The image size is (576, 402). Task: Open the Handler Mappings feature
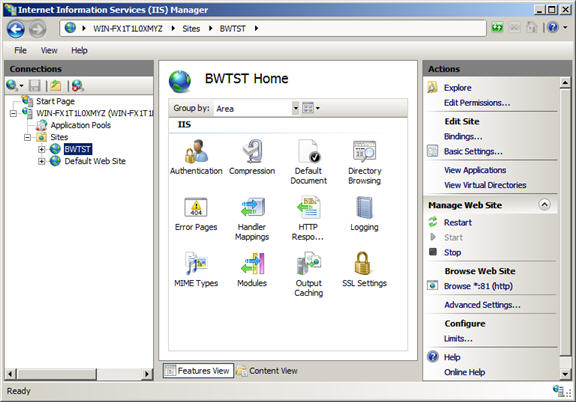252,218
